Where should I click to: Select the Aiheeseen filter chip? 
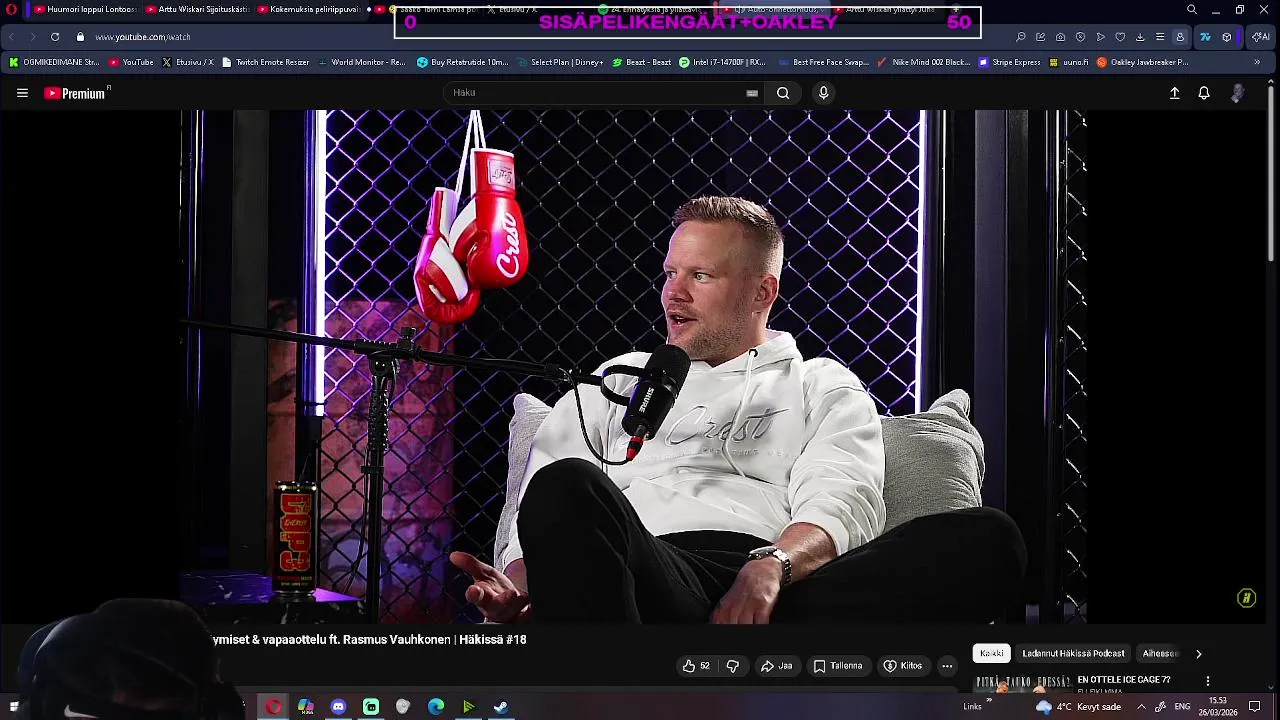pyautogui.click(x=1160, y=654)
